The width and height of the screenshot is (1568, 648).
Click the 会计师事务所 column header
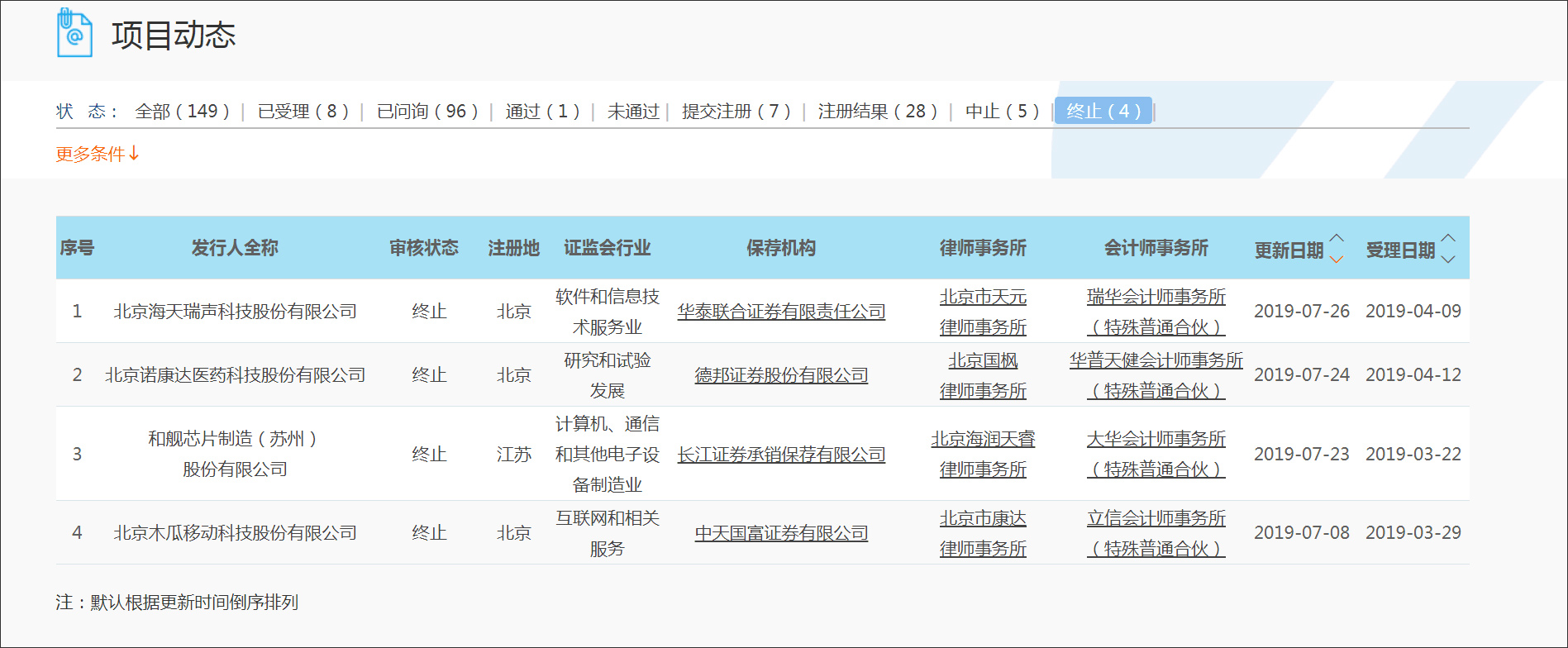tap(1156, 248)
